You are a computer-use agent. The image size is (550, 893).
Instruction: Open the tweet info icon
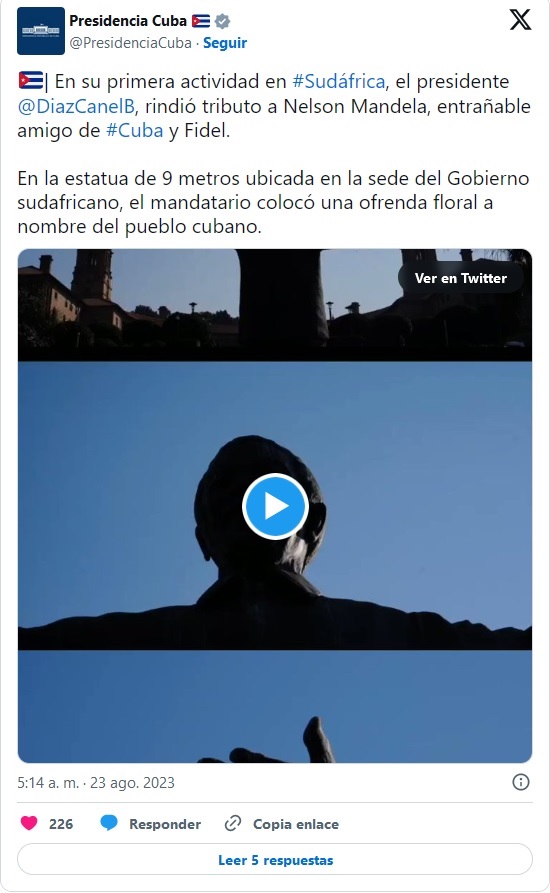pyautogui.click(x=520, y=782)
